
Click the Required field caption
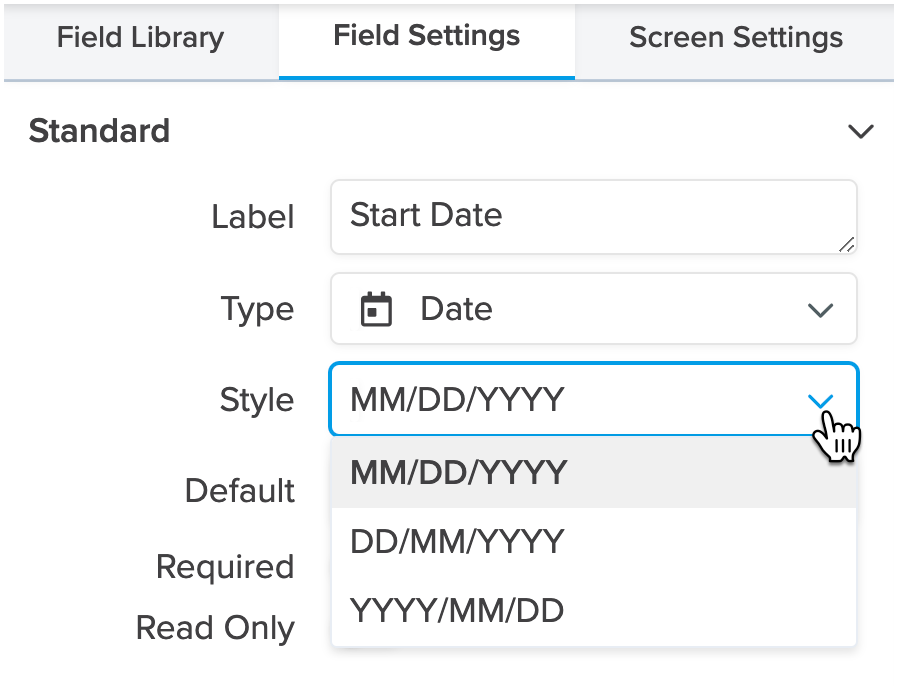224,568
